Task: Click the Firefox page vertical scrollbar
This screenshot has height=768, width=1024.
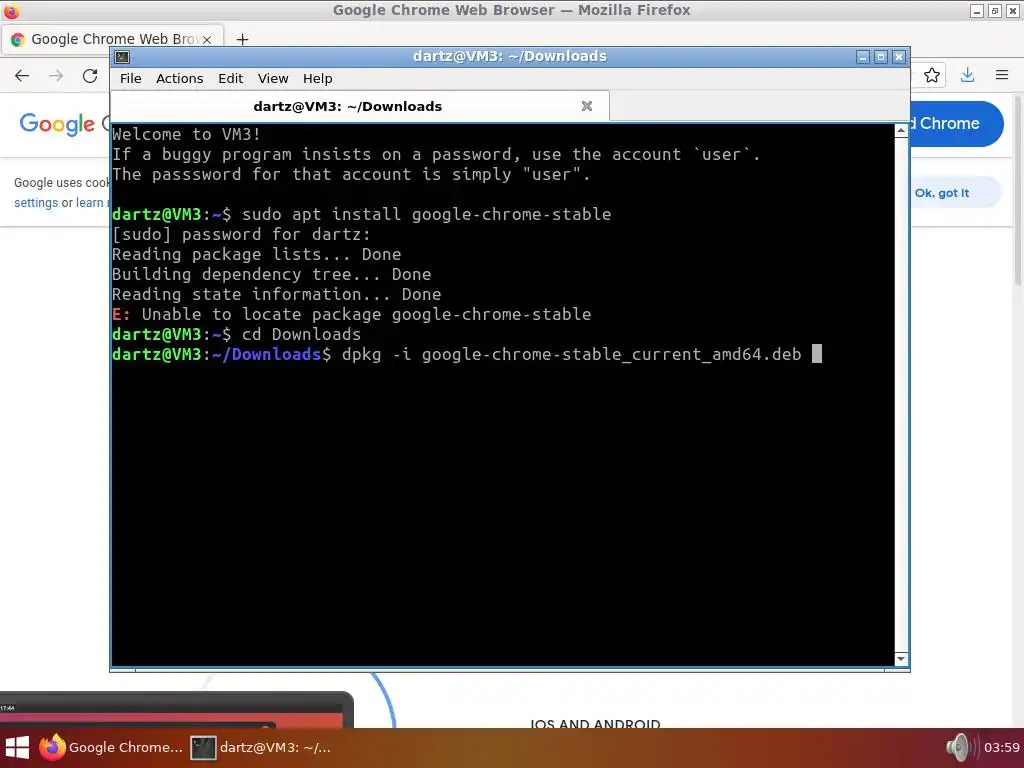Action: click(1017, 189)
